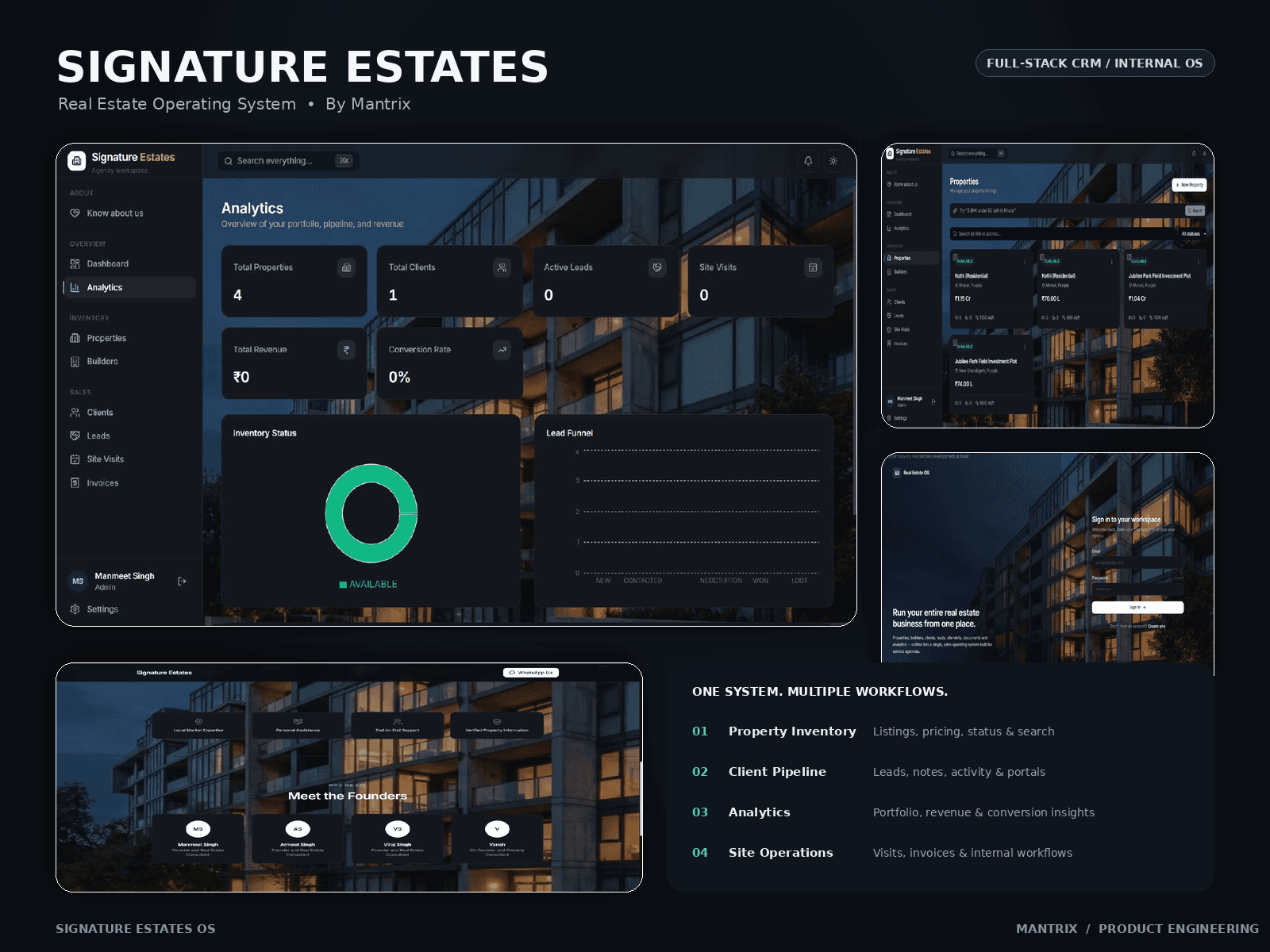Click the Local Market Expertise icon card
This screenshot has width=1270, height=952.
pos(198,725)
